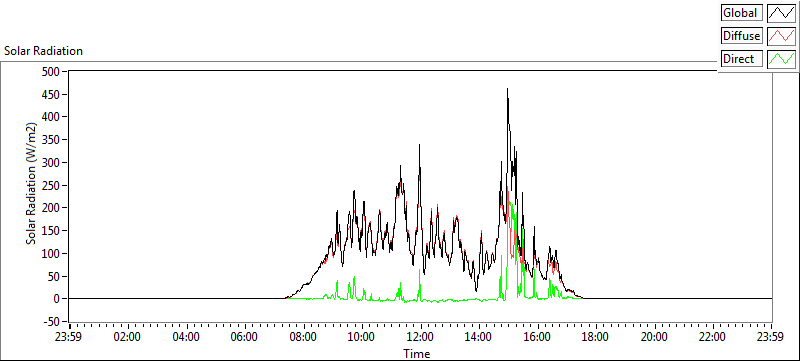Screen dimensions: 800x361
Task: Click the Global plot legend label
Action: coord(742,12)
